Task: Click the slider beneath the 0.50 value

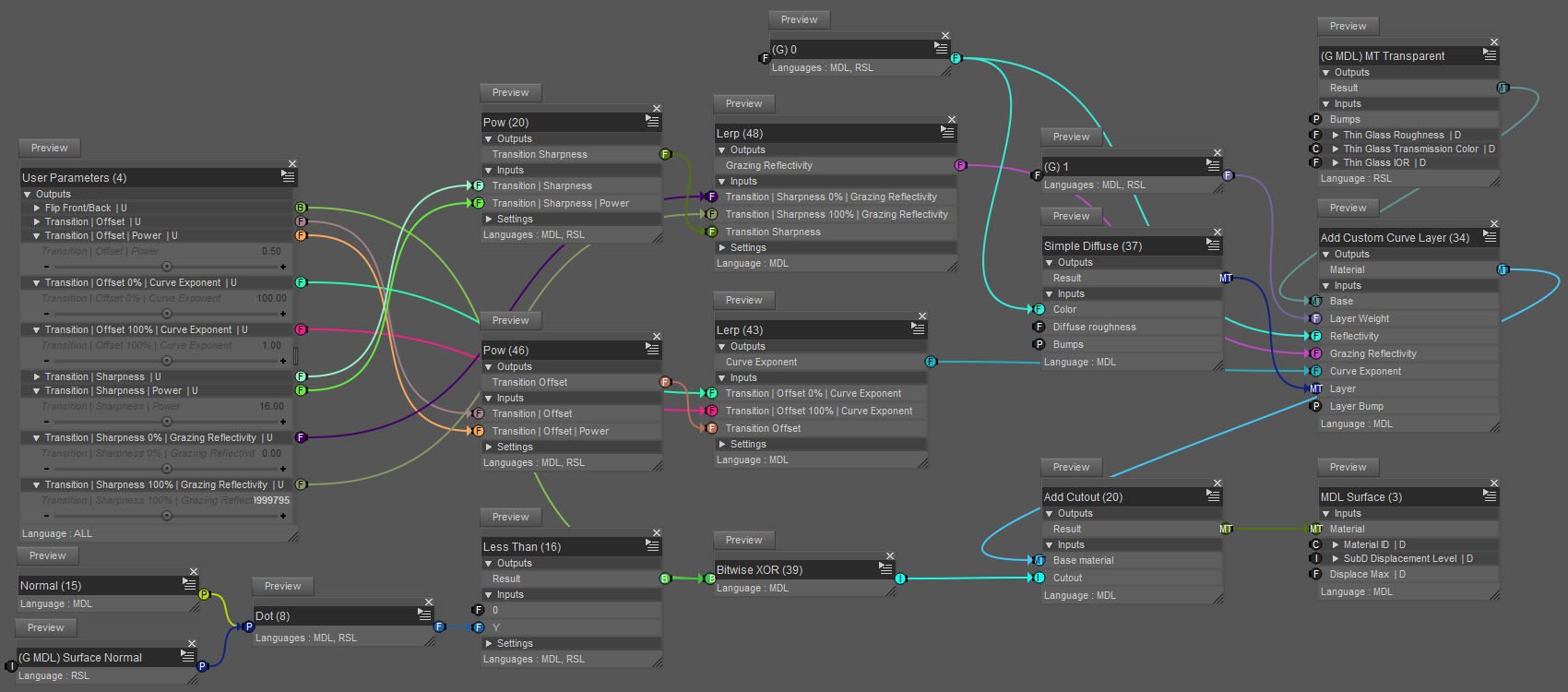Action: [165, 267]
